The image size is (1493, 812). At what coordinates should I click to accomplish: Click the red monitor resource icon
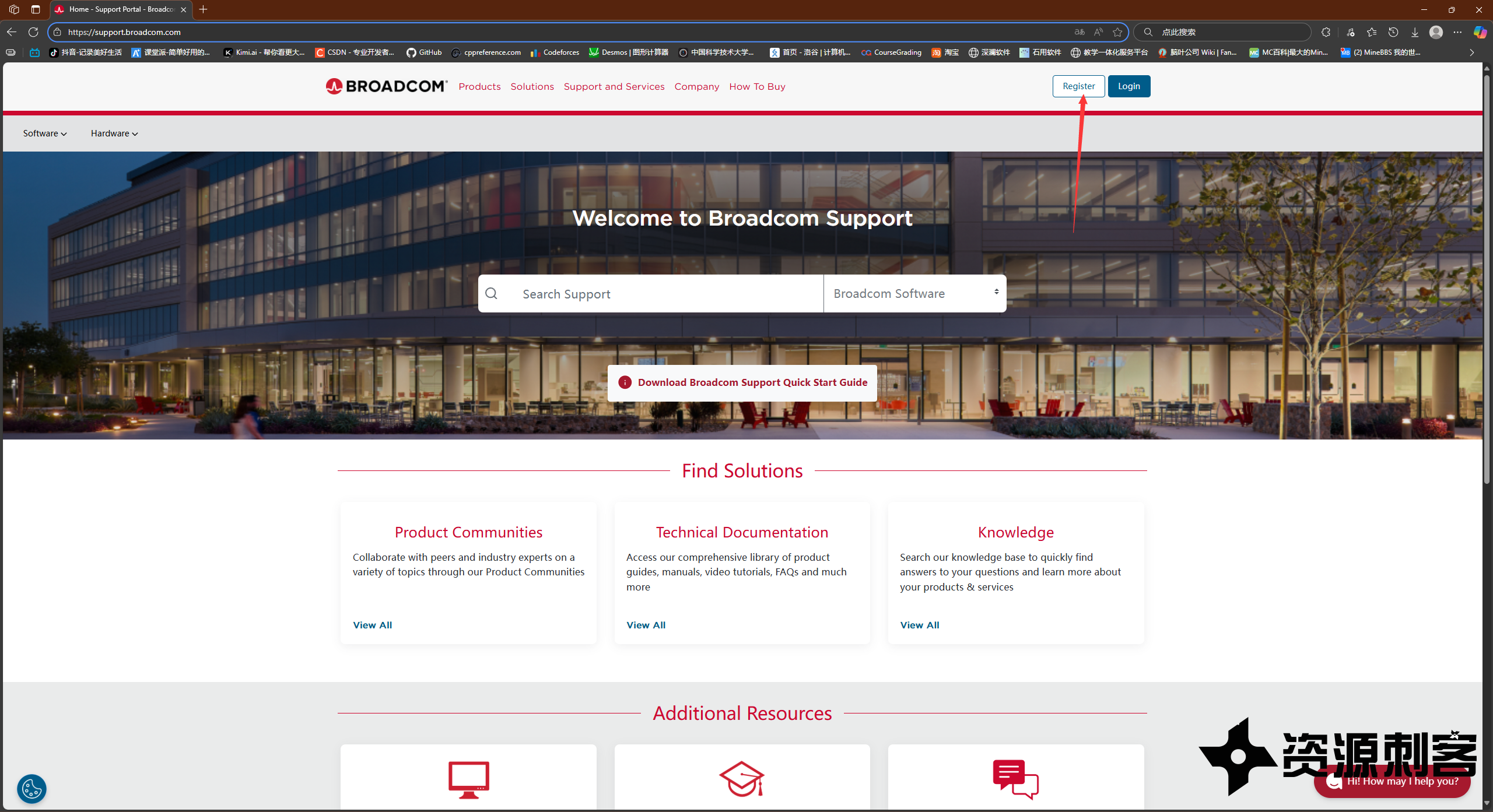(x=468, y=779)
